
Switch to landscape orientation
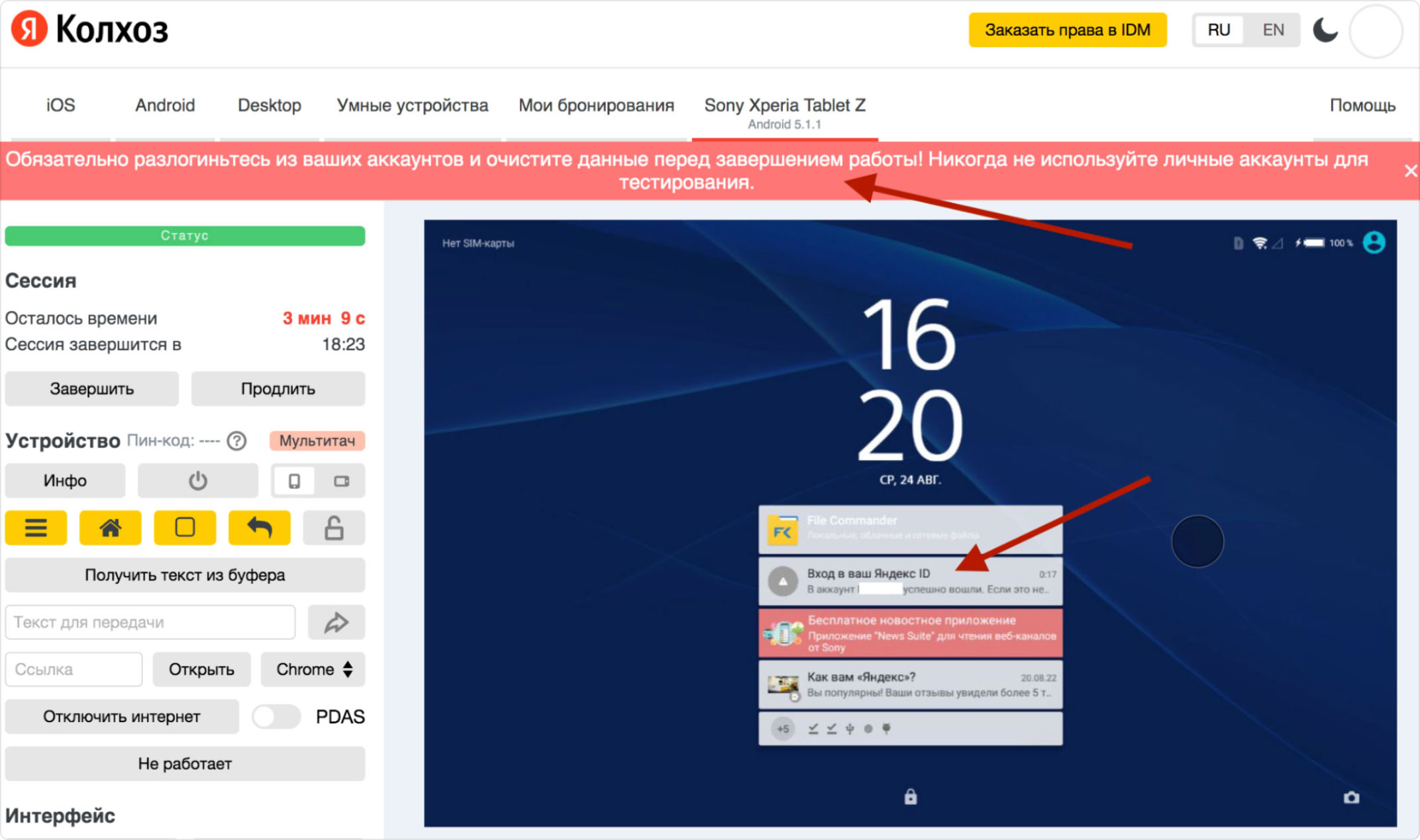click(x=342, y=481)
